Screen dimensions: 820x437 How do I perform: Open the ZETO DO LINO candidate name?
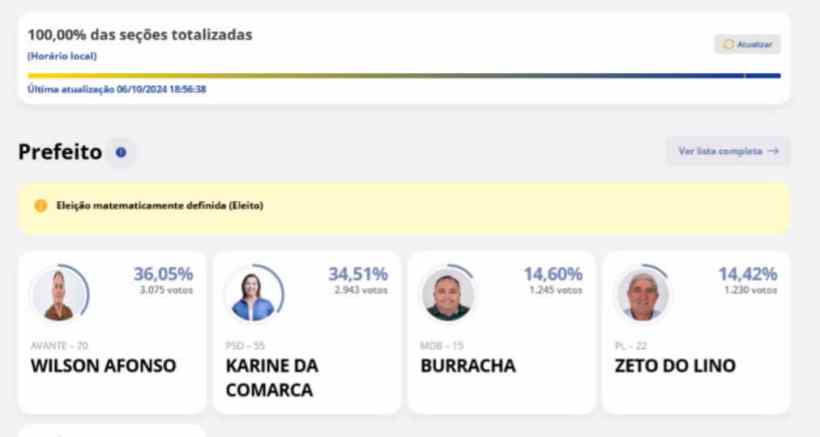[x=675, y=365]
